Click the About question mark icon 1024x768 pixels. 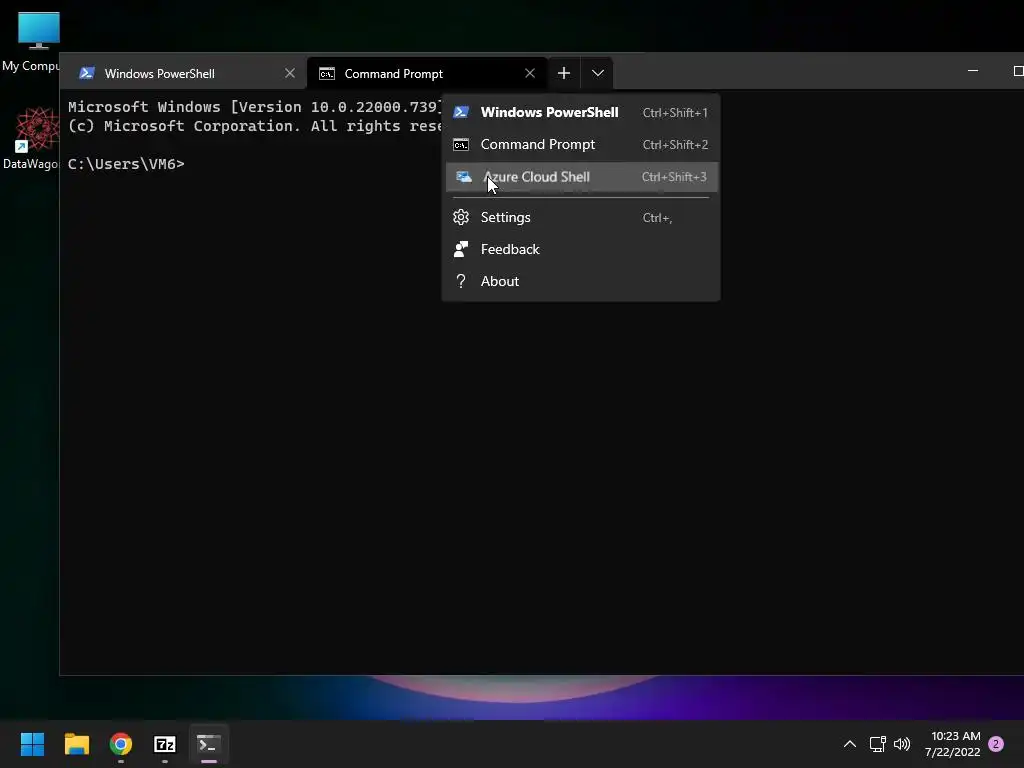tap(461, 281)
